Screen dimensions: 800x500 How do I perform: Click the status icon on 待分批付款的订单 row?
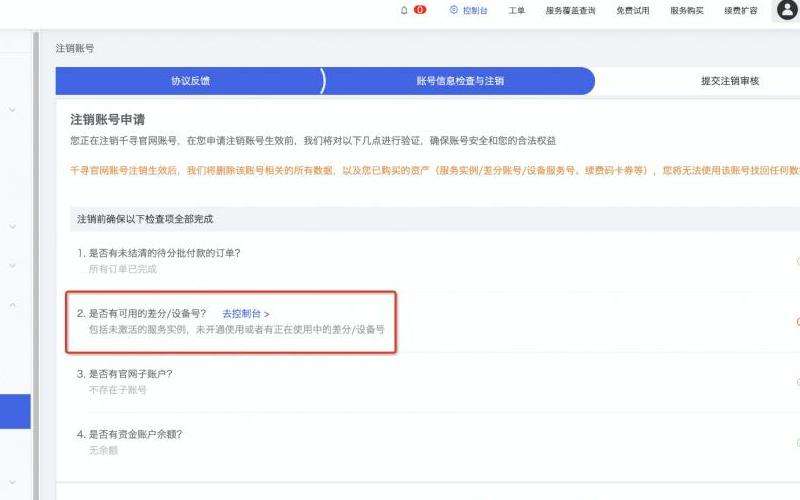point(797,260)
